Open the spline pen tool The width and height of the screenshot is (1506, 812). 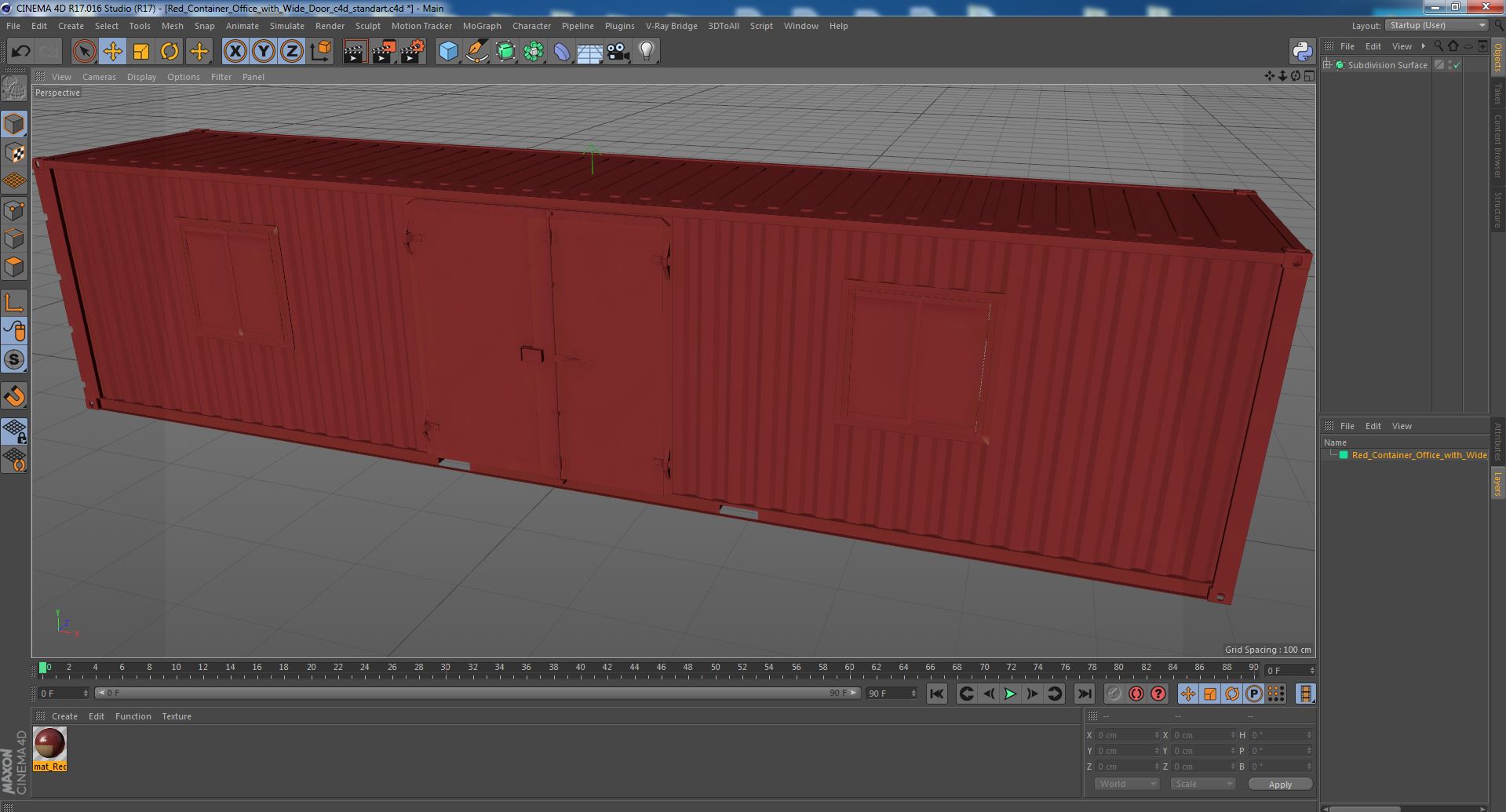coord(476,52)
